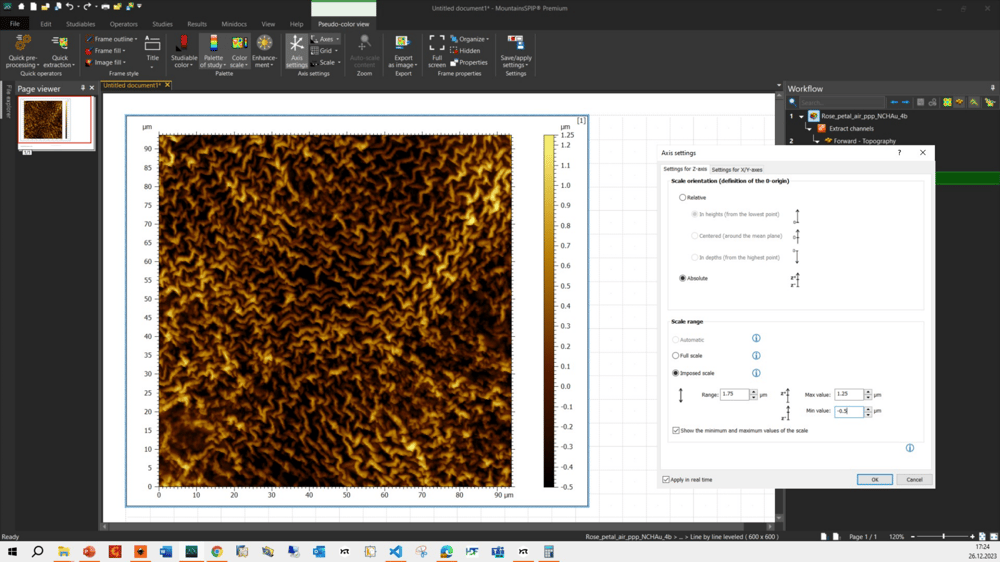Viewport: 1000px width, 562px height.
Task: Select the page thumbnail in Page viewer
Action: click(55, 120)
